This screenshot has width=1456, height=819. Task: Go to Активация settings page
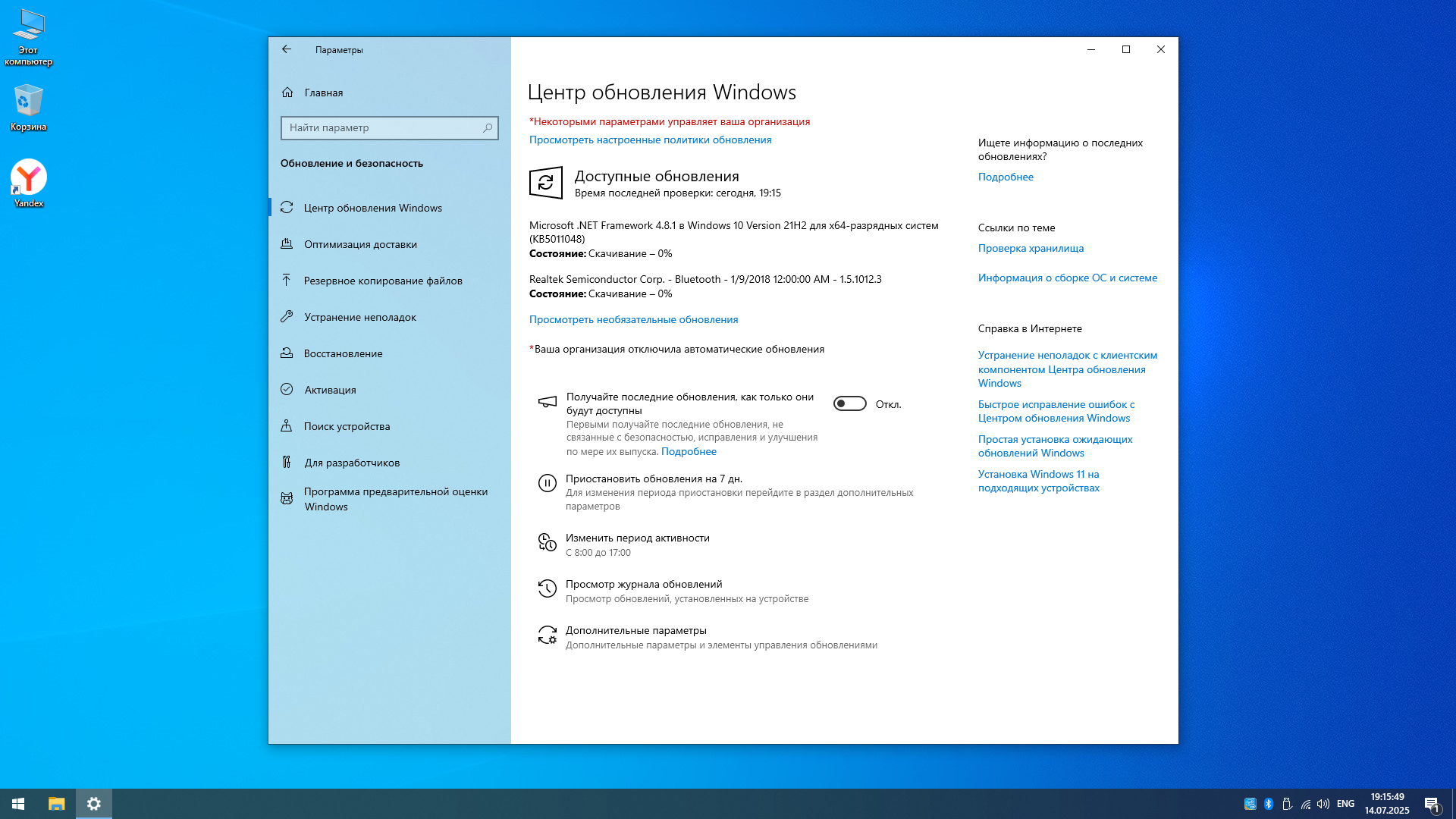(x=330, y=390)
